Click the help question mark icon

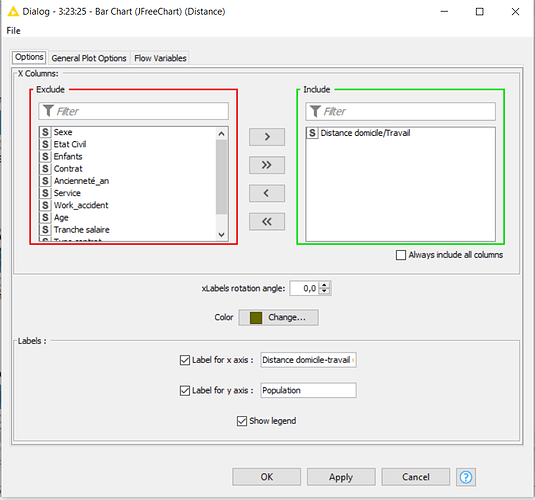[466, 477]
